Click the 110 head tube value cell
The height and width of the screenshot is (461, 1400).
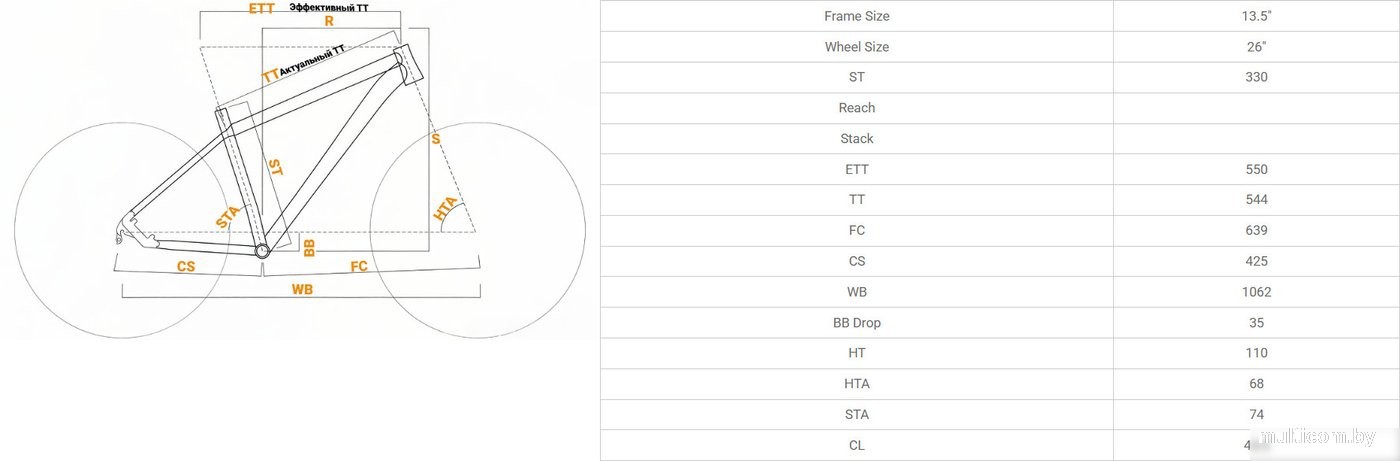(x=1256, y=353)
